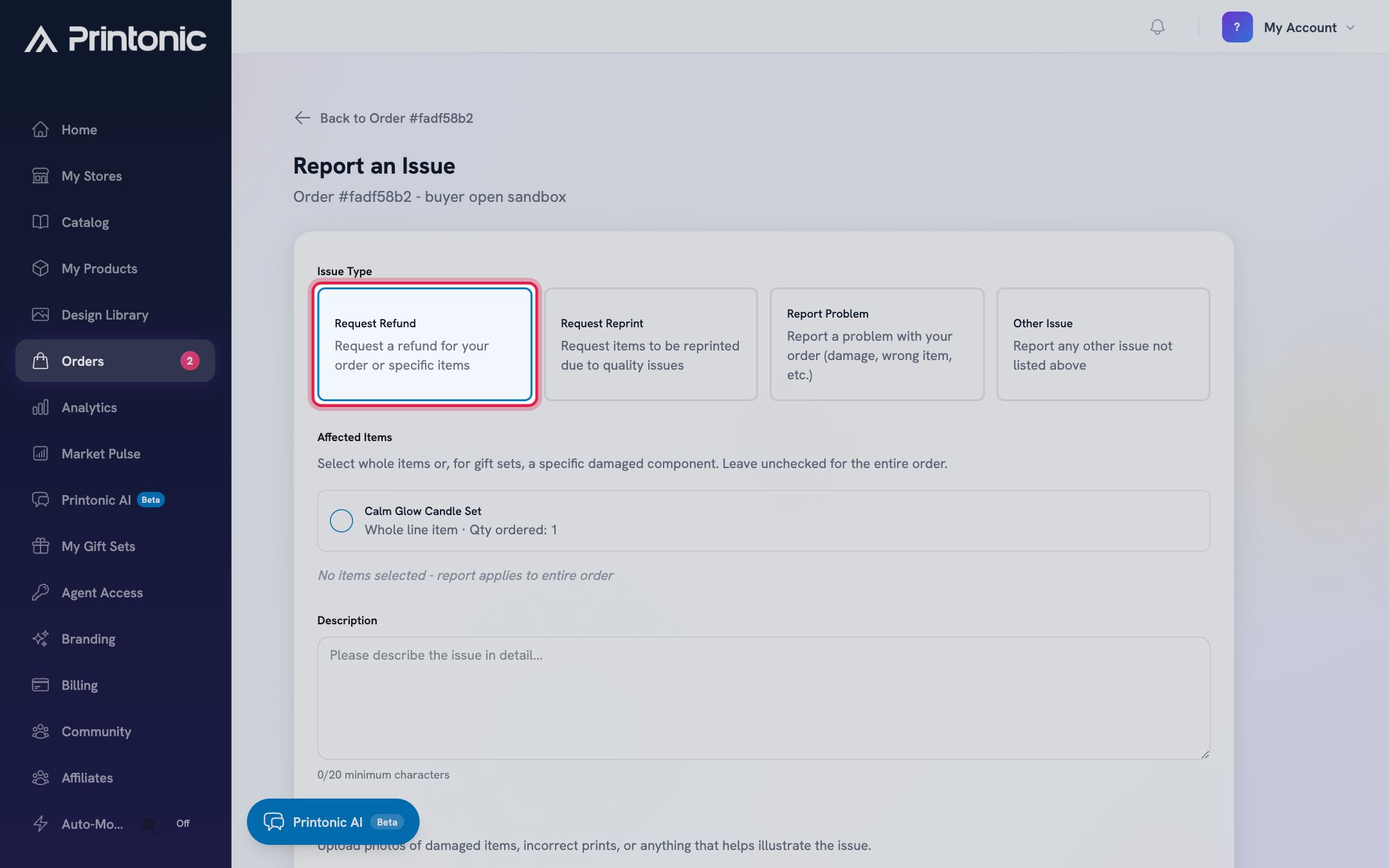Click the Design Library image icon

pyautogui.click(x=41, y=314)
